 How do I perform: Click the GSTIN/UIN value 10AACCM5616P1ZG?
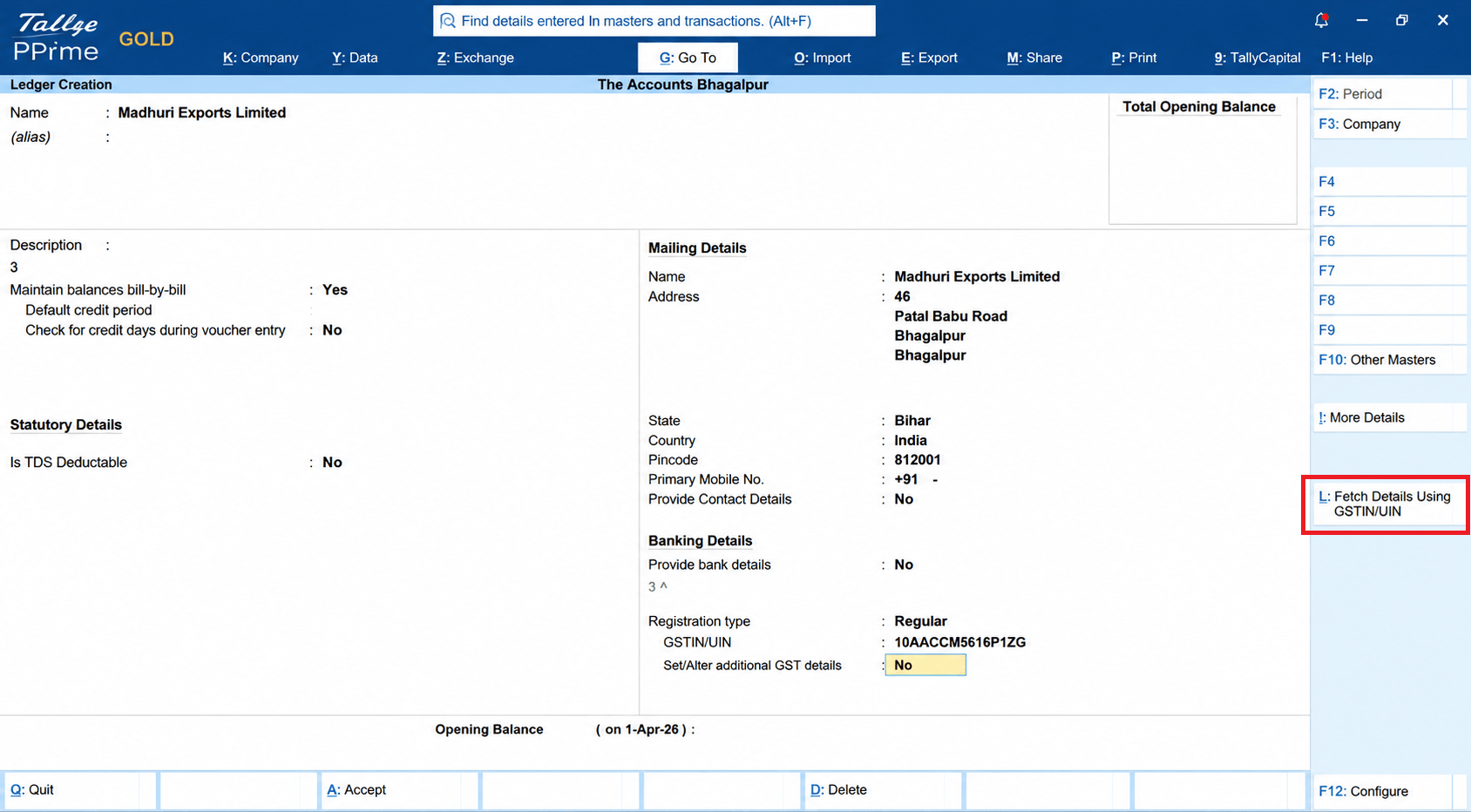pos(959,642)
